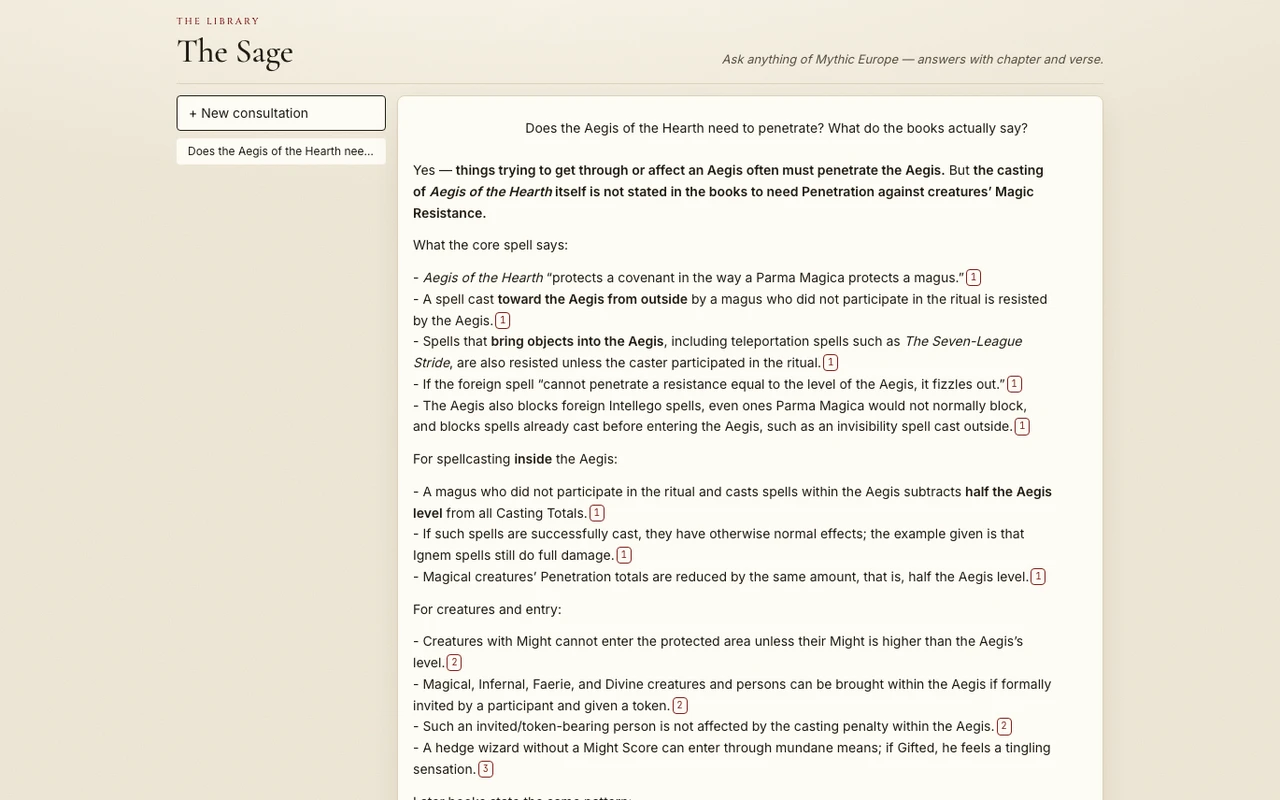The height and width of the screenshot is (800, 1280).
Task: Open citation 3 after 'feels a tingling sensation.'
Action: (485, 770)
